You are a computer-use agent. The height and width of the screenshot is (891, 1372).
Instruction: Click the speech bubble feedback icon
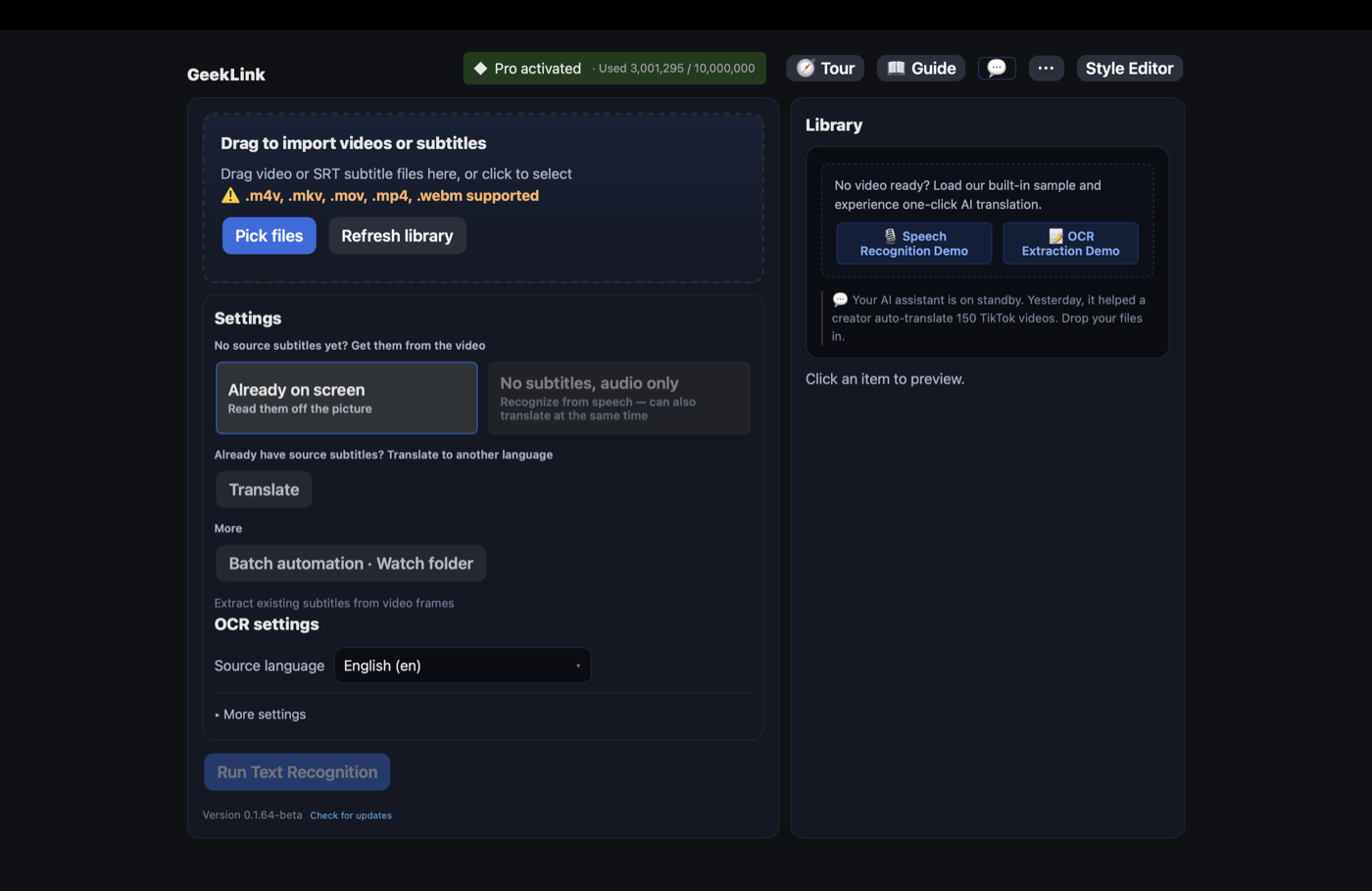(997, 68)
